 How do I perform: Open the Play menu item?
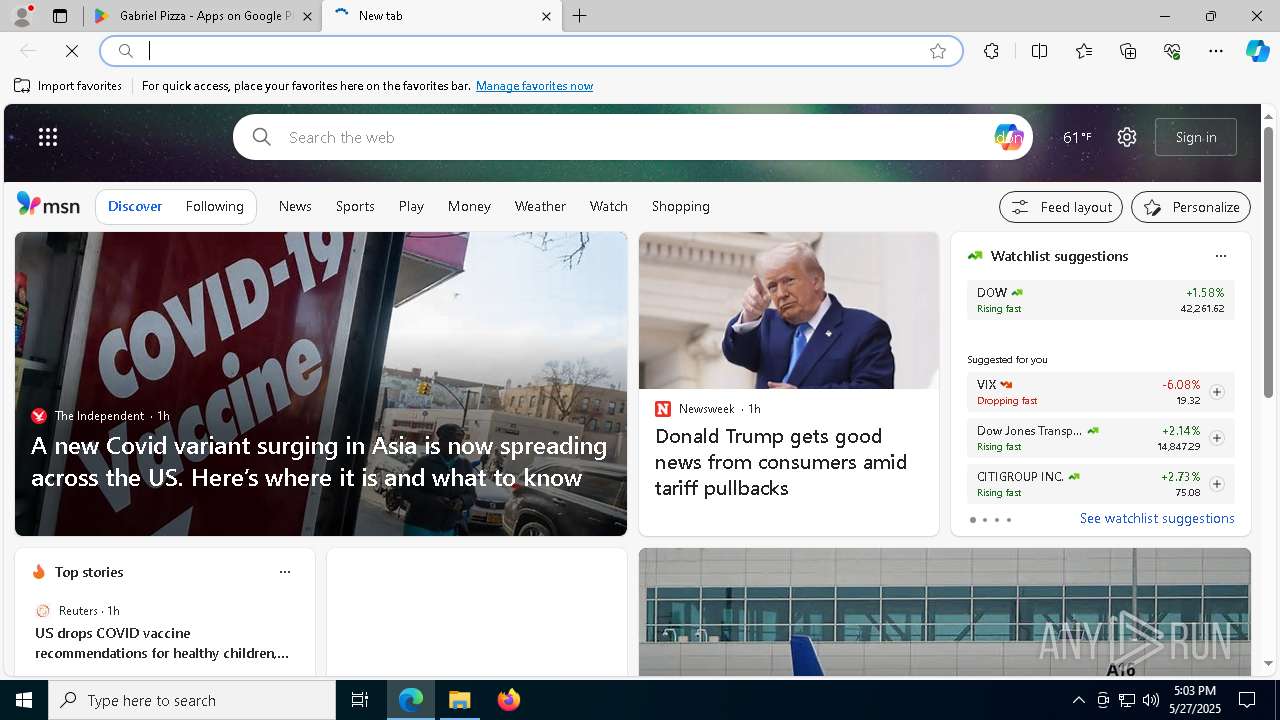point(411,206)
